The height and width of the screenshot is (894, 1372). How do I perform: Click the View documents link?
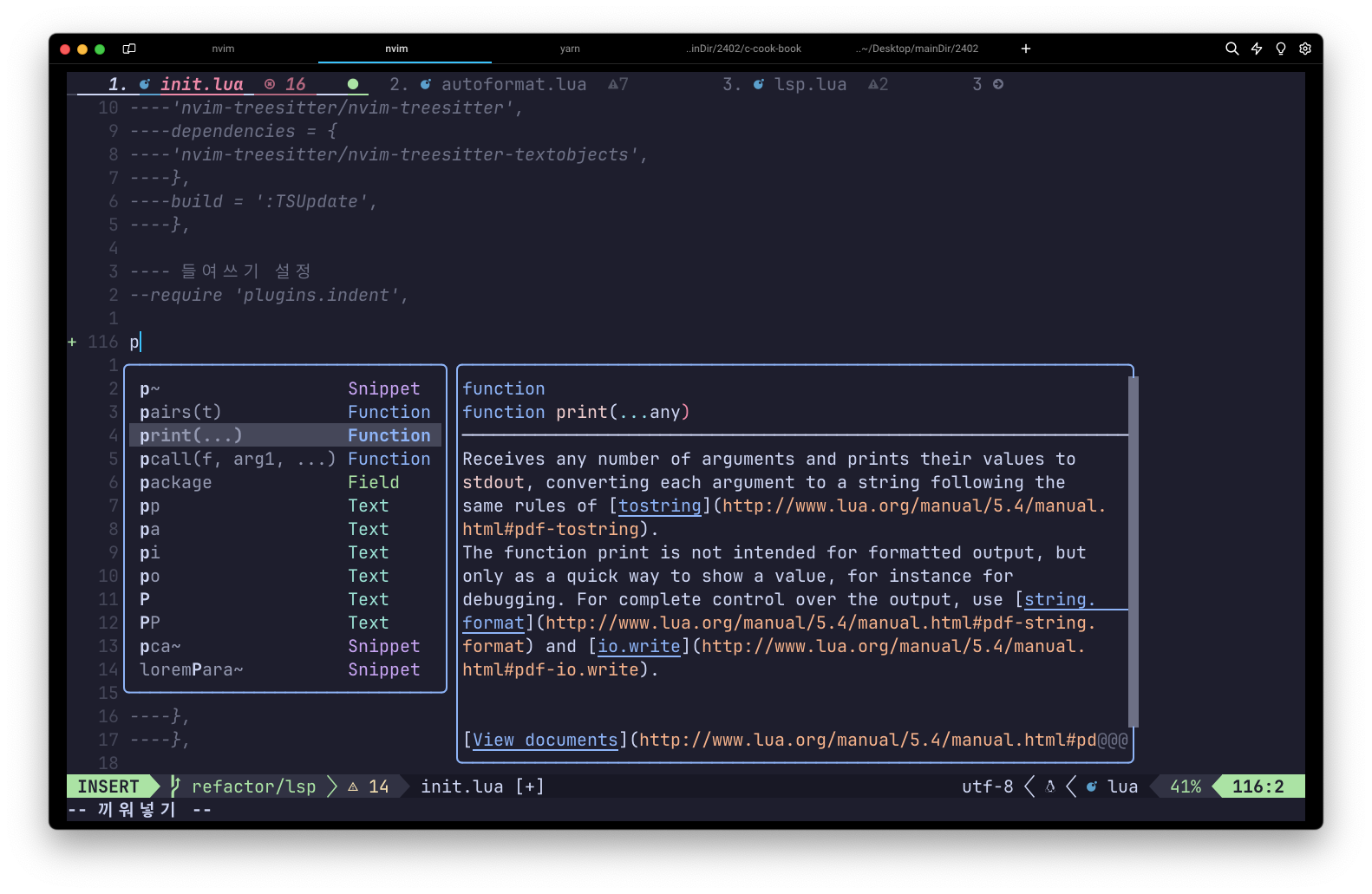[545, 740]
